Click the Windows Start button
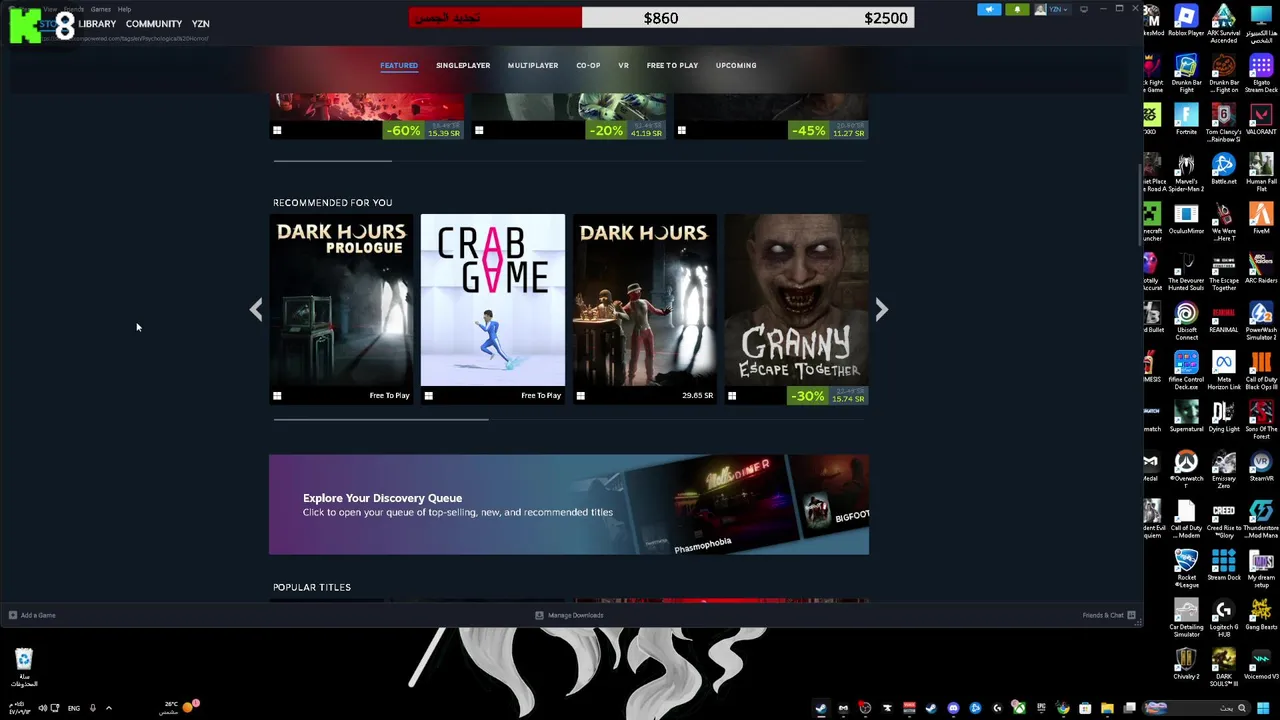The image size is (1280, 720). click(x=1263, y=708)
